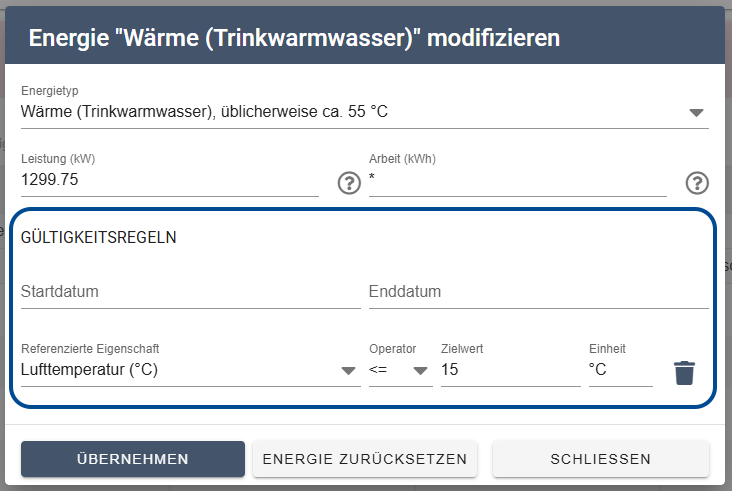Click the "<=" operator value
The image size is (732, 491).
380,370
